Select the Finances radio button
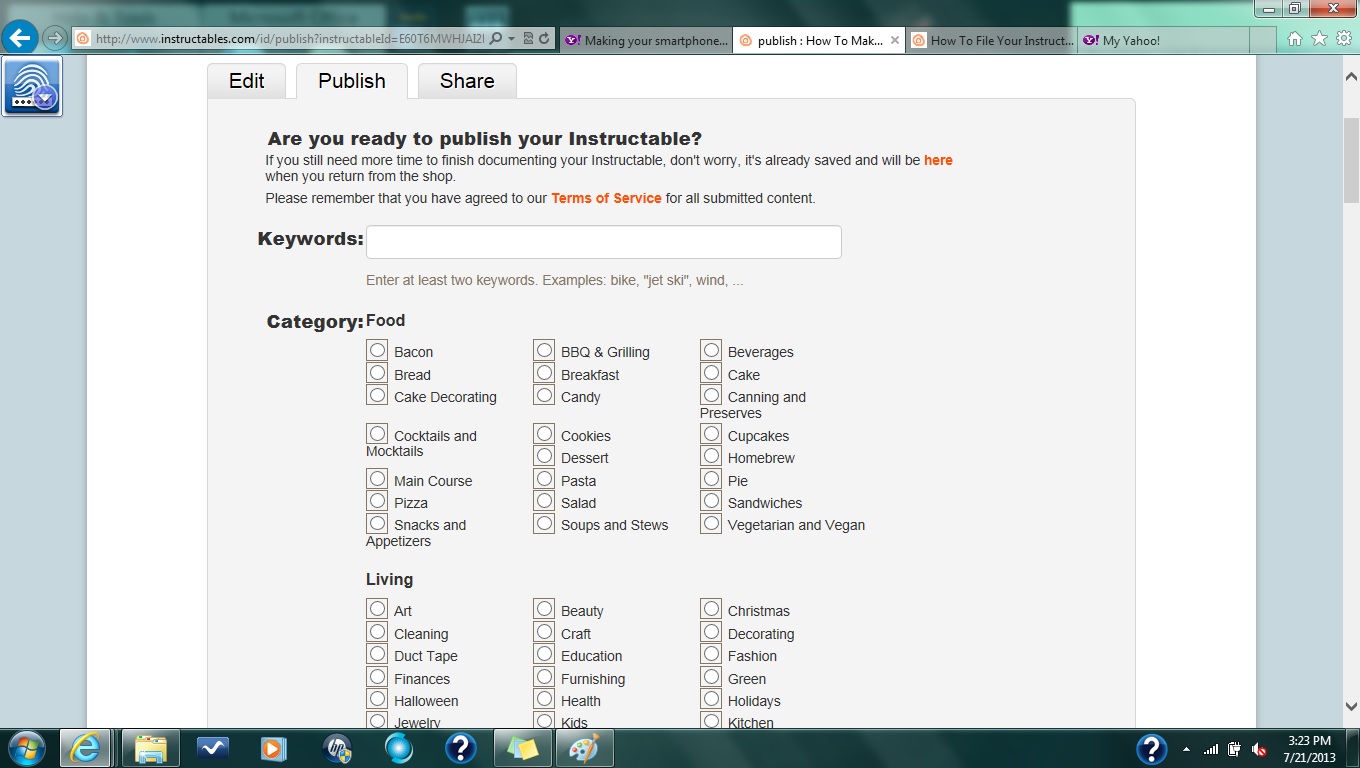Viewport: 1360px width, 768px height. pyautogui.click(x=377, y=677)
